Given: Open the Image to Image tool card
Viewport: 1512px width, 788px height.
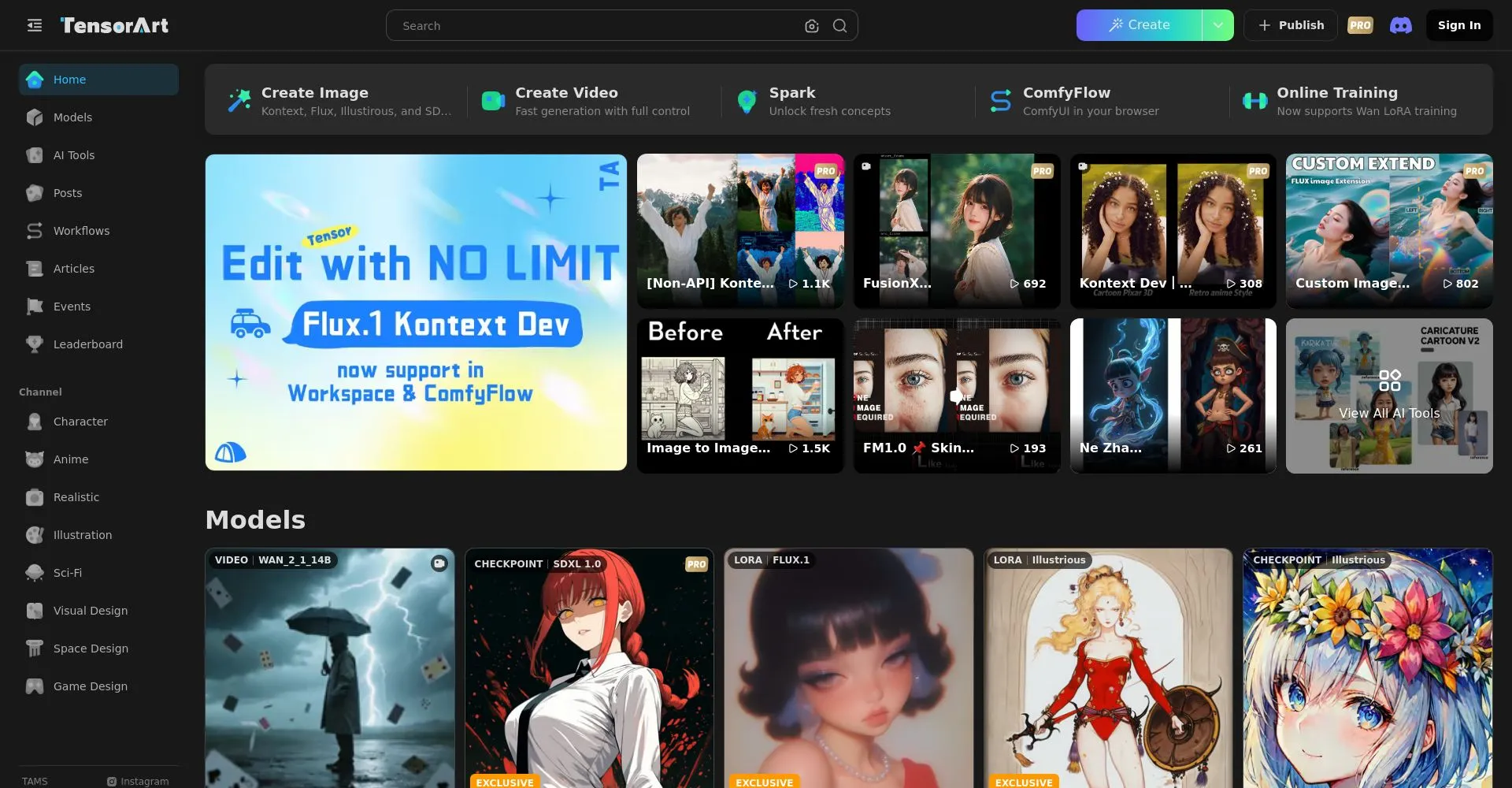Looking at the screenshot, I should point(740,396).
